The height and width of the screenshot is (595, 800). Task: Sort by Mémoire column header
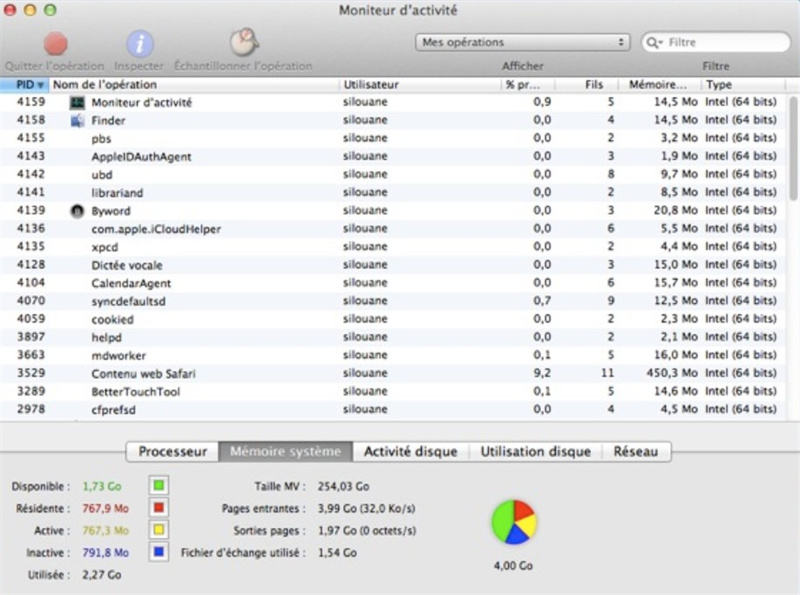pos(660,85)
